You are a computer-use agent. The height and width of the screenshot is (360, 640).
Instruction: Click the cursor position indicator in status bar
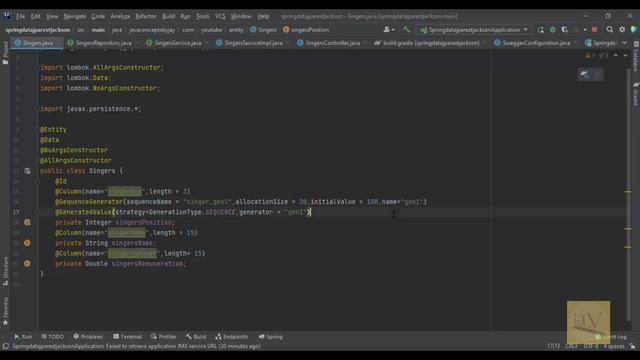553,346
